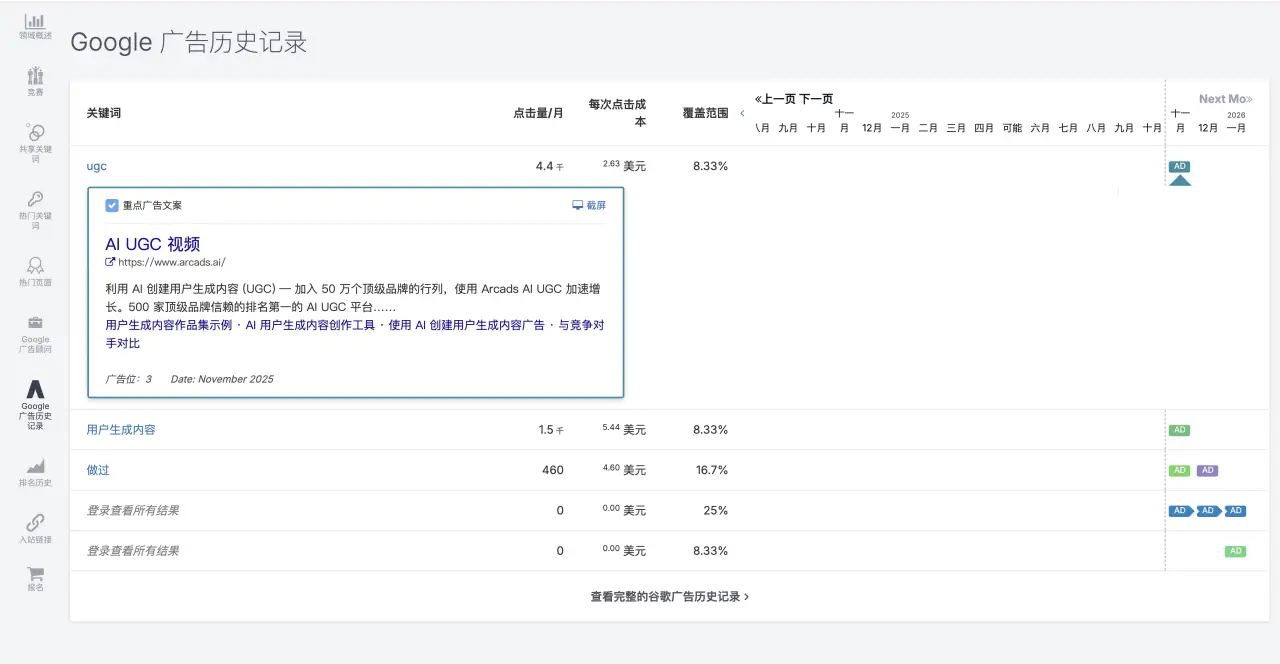
Task: Click the 广告位: 3 text
Action: click(128, 379)
